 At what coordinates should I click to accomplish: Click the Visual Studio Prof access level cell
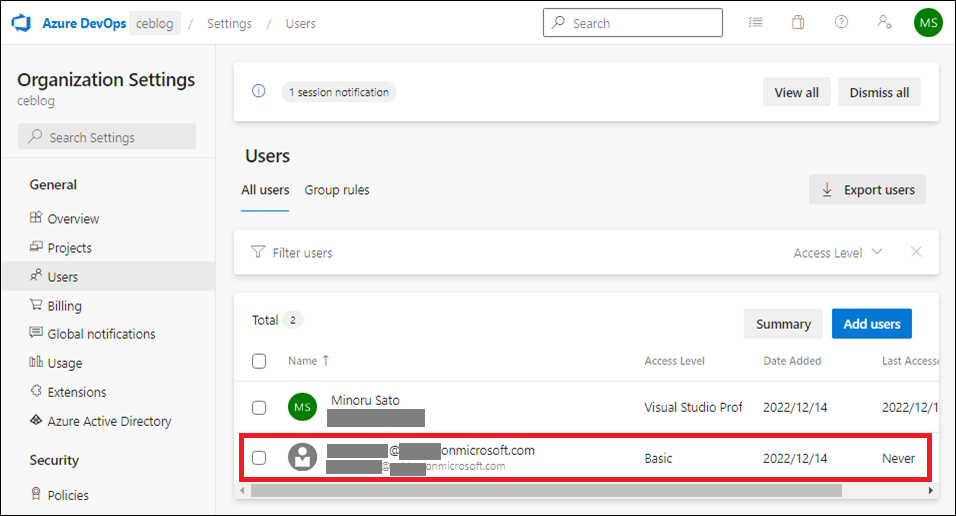693,407
